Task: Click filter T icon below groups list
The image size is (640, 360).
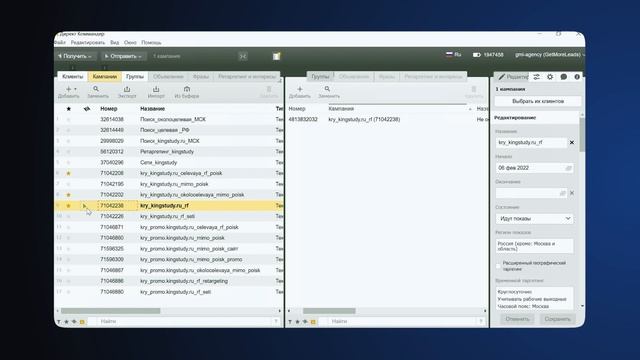Action: pyautogui.click(x=290, y=322)
